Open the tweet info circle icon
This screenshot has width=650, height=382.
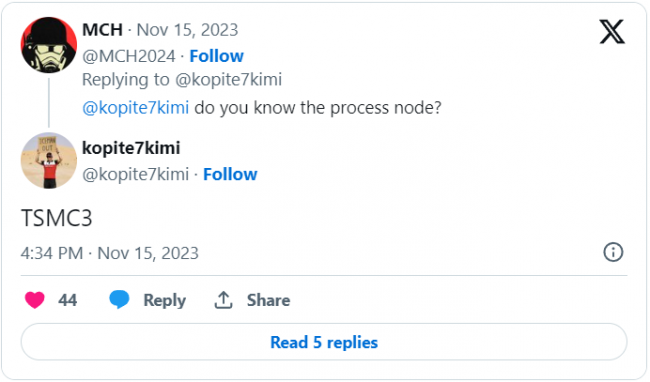point(613,252)
